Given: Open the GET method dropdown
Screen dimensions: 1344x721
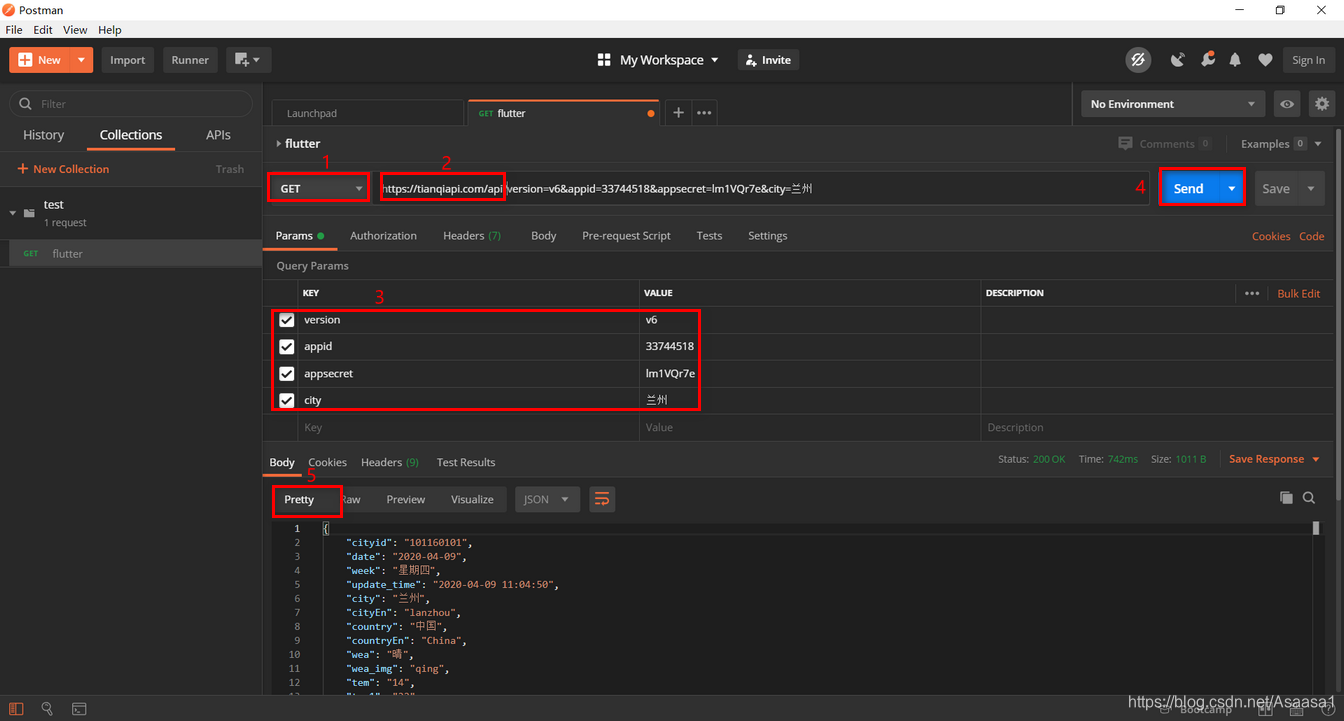Looking at the screenshot, I should (319, 188).
